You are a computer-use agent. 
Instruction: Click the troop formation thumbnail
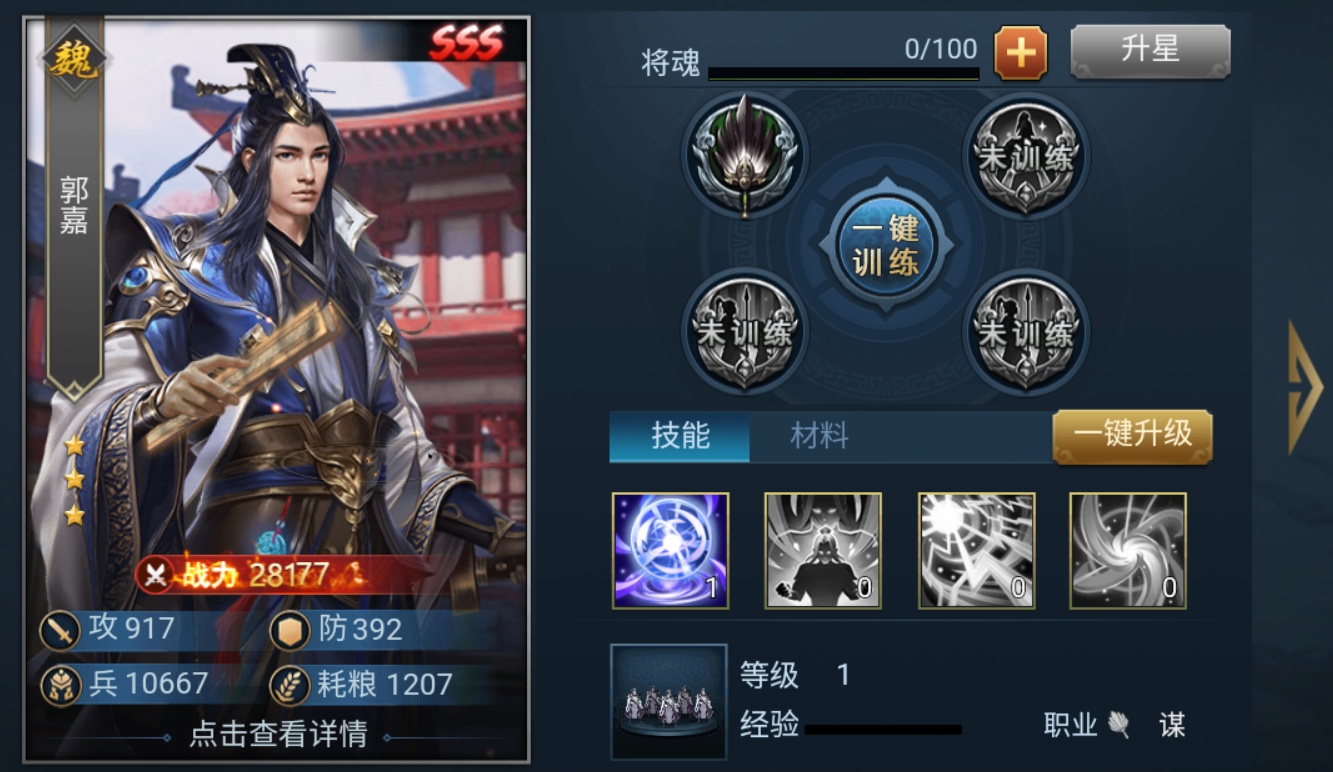[x=669, y=702]
